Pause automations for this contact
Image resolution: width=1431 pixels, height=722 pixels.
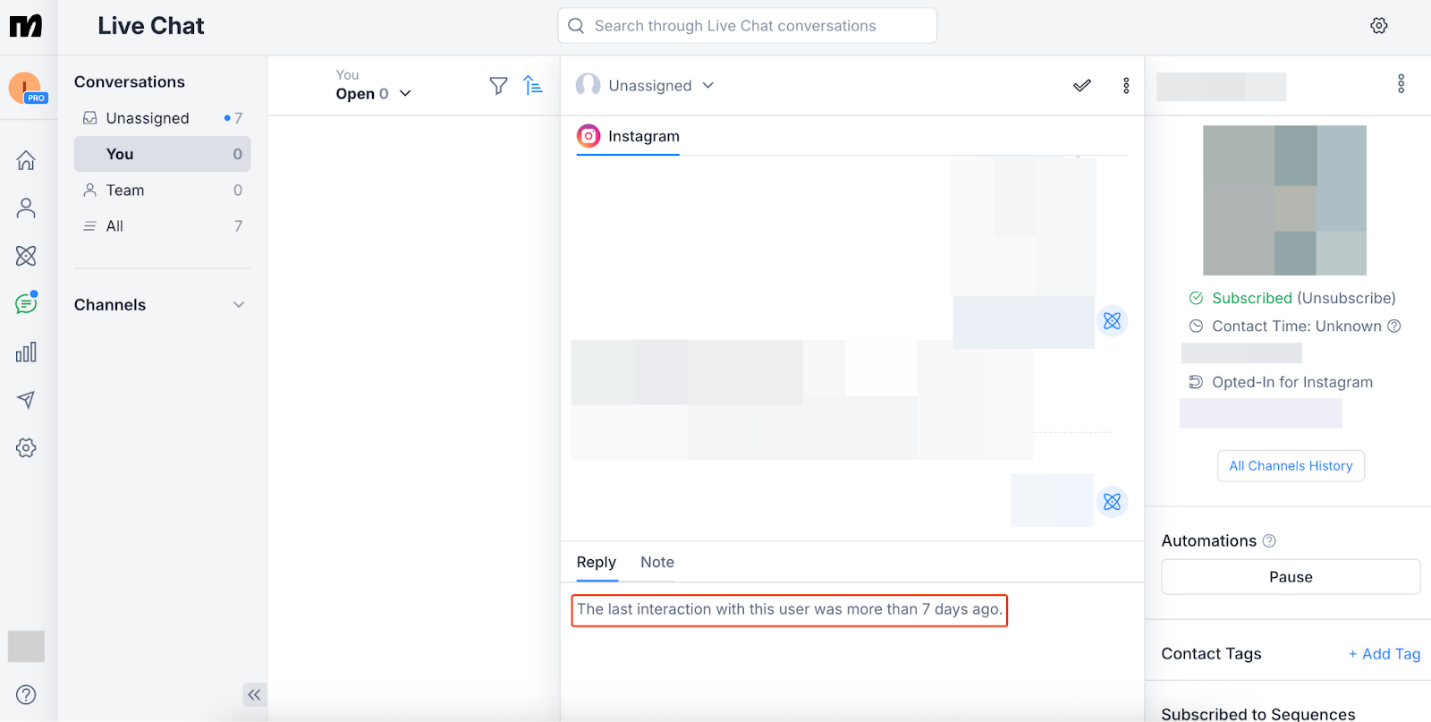point(1290,576)
